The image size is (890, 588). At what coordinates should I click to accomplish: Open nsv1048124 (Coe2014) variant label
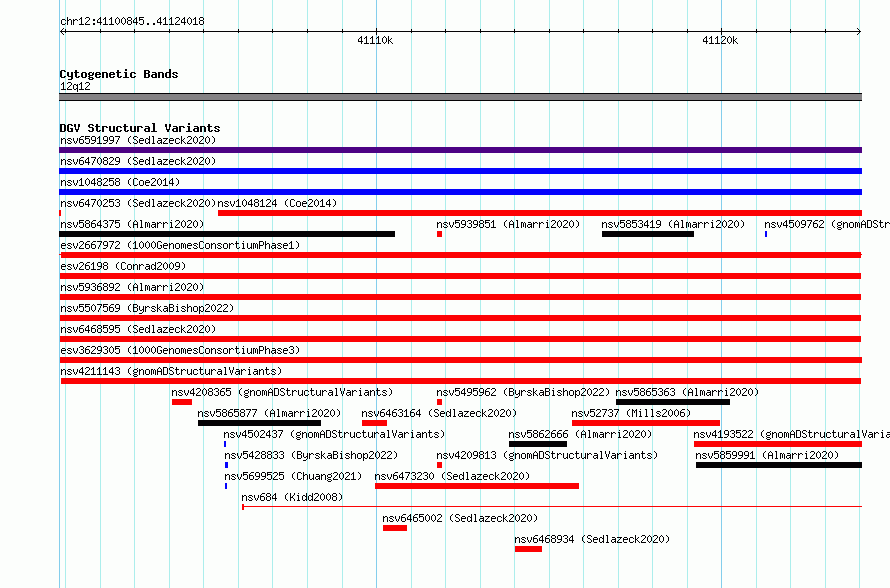(x=278, y=203)
